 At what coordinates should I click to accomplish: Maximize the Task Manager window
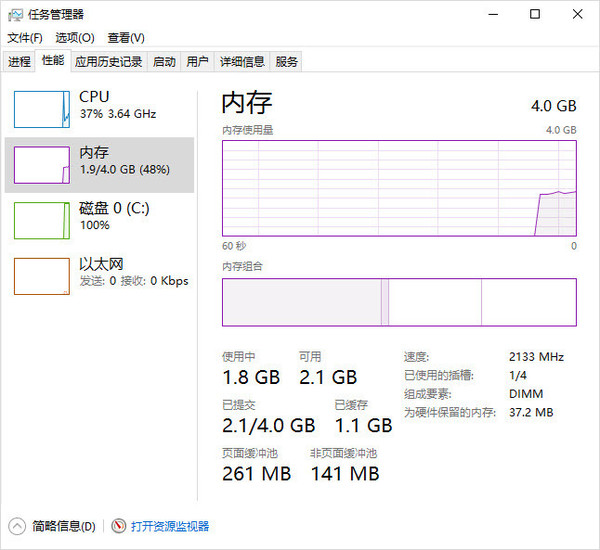click(535, 15)
